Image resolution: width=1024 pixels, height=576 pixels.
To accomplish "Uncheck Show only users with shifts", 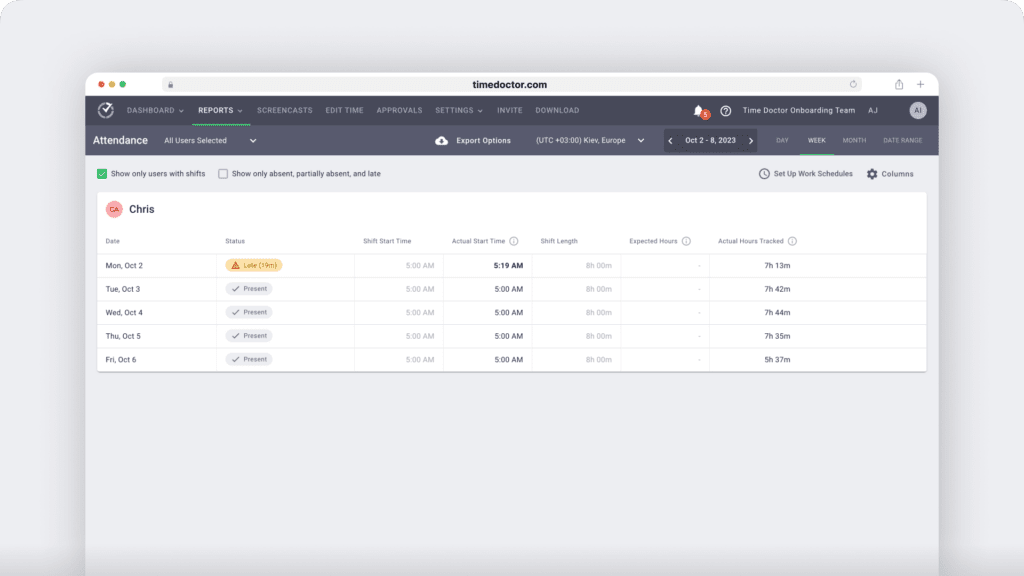I will point(102,174).
